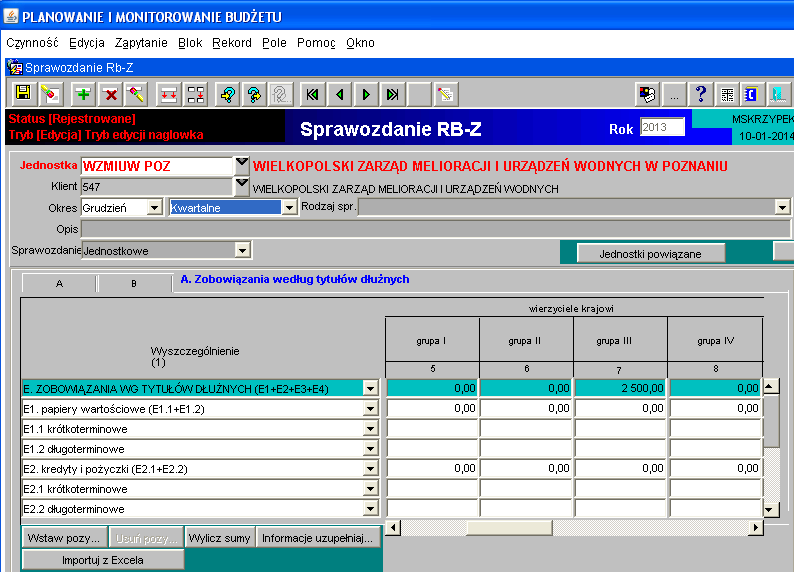The width and height of the screenshot is (794, 572).
Task: Click the blue notebook icon
Action: click(x=752, y=94)
